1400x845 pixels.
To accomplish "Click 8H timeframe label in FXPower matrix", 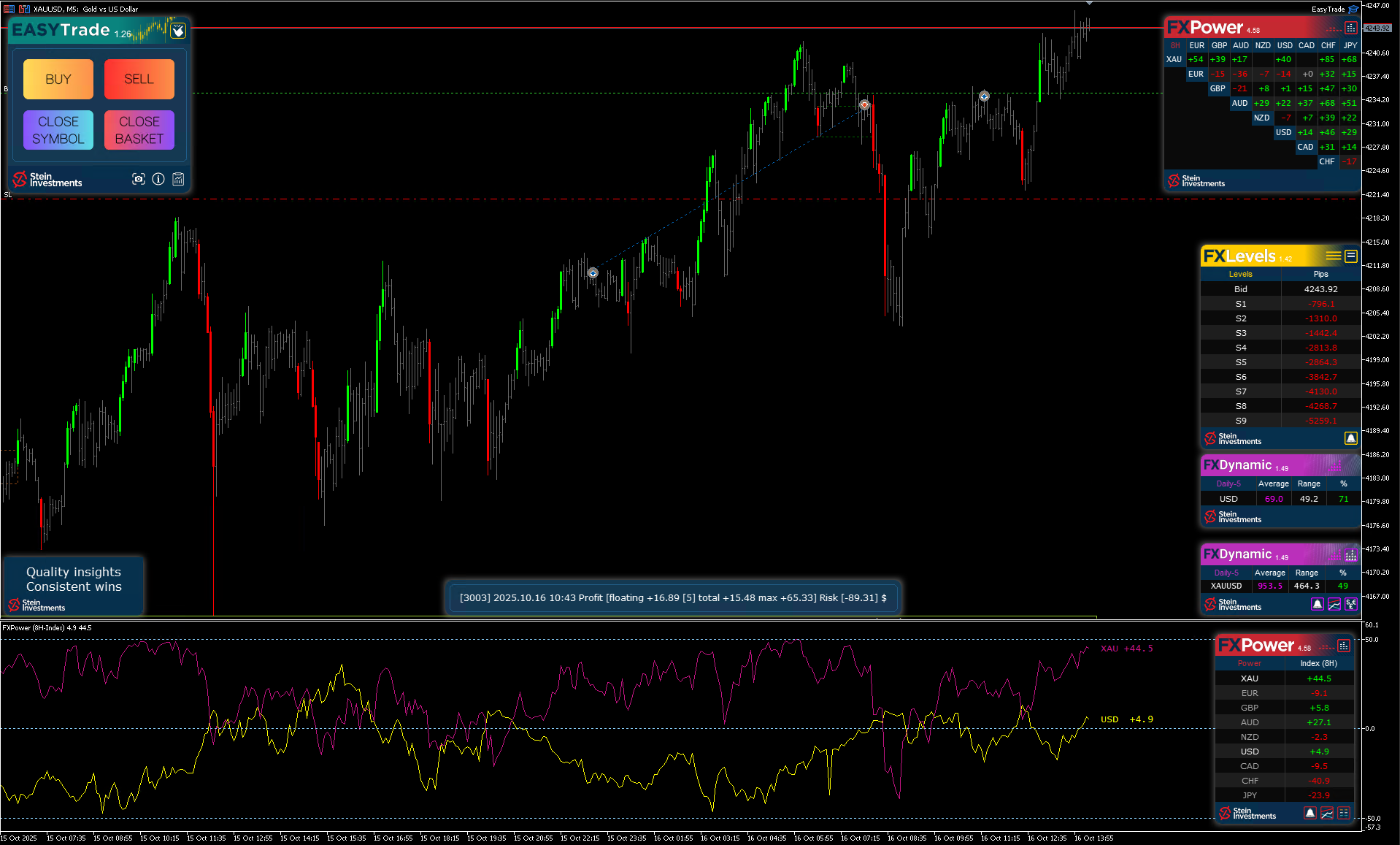I will point(1175,45).
